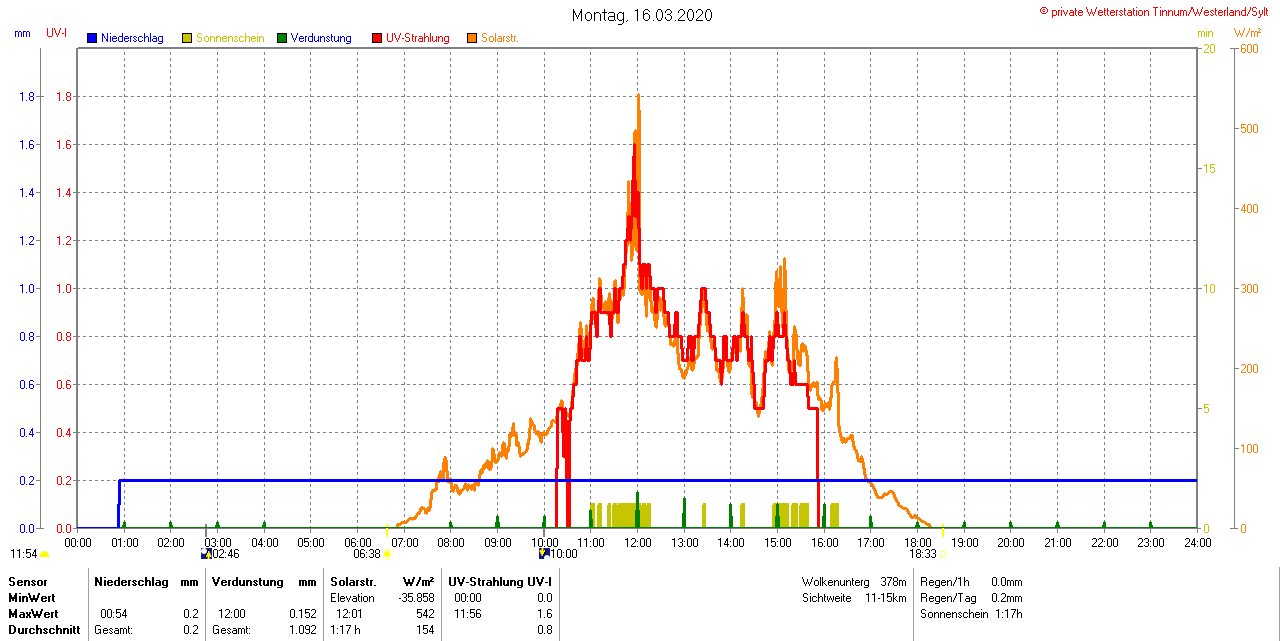Click the Solarstr. column heading in table
The height and width of the screenshot is (641, 1280).
click(352, 582)
